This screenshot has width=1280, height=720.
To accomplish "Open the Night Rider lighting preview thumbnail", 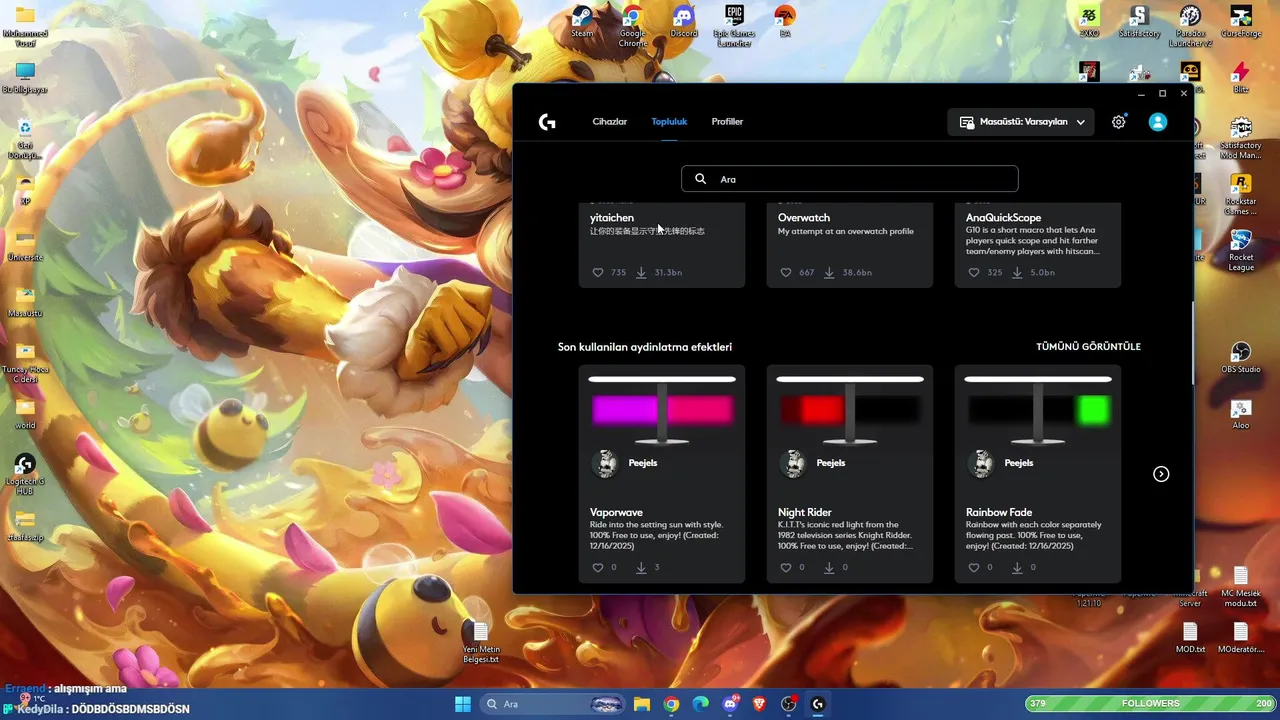I will pos(850,410).
